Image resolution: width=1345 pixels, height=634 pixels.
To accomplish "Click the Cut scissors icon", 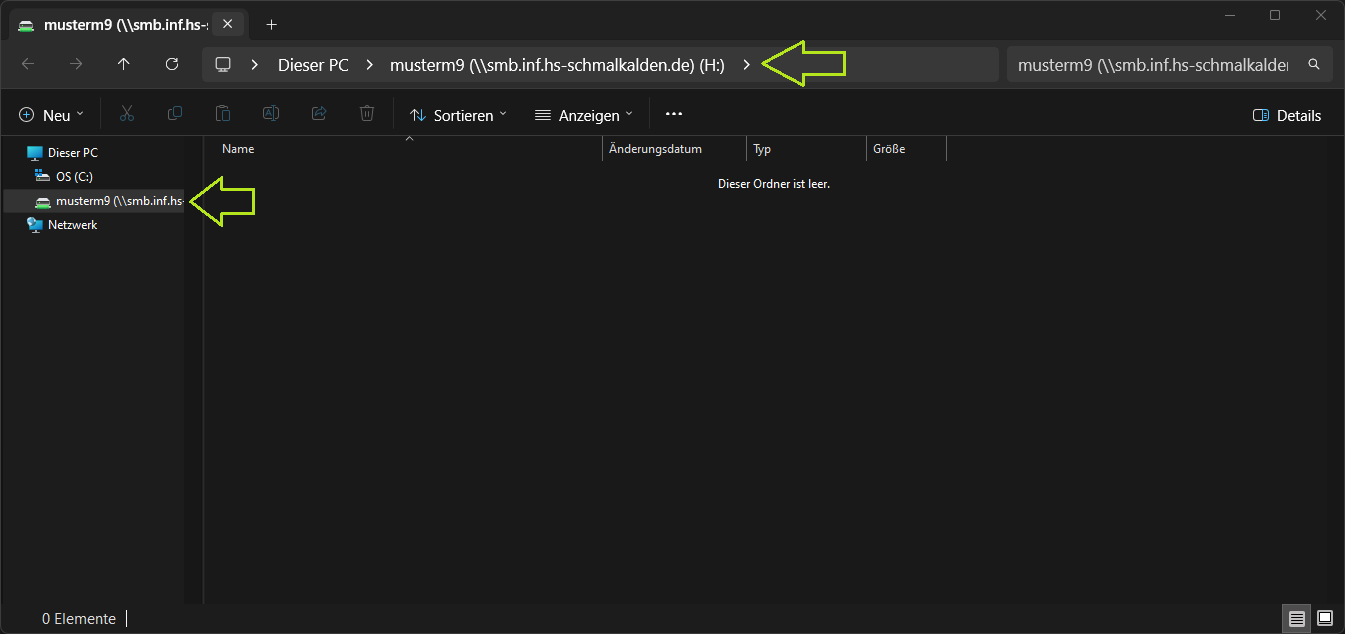I will pyautogui.click(x=127, y=114).
